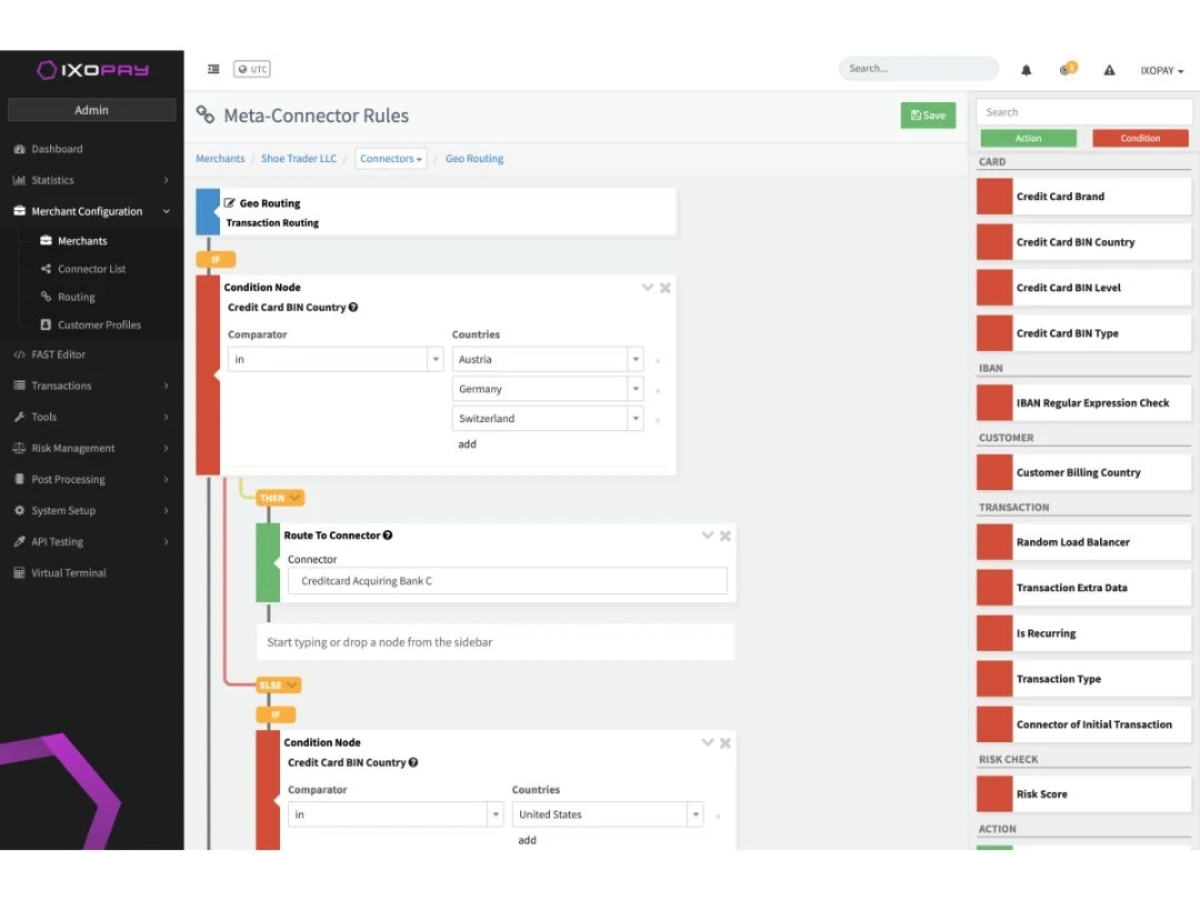This screenshot has width=1200, height=900.
Task: Select Credit Card Brand condition node
Action: (x=1084, y=196)
